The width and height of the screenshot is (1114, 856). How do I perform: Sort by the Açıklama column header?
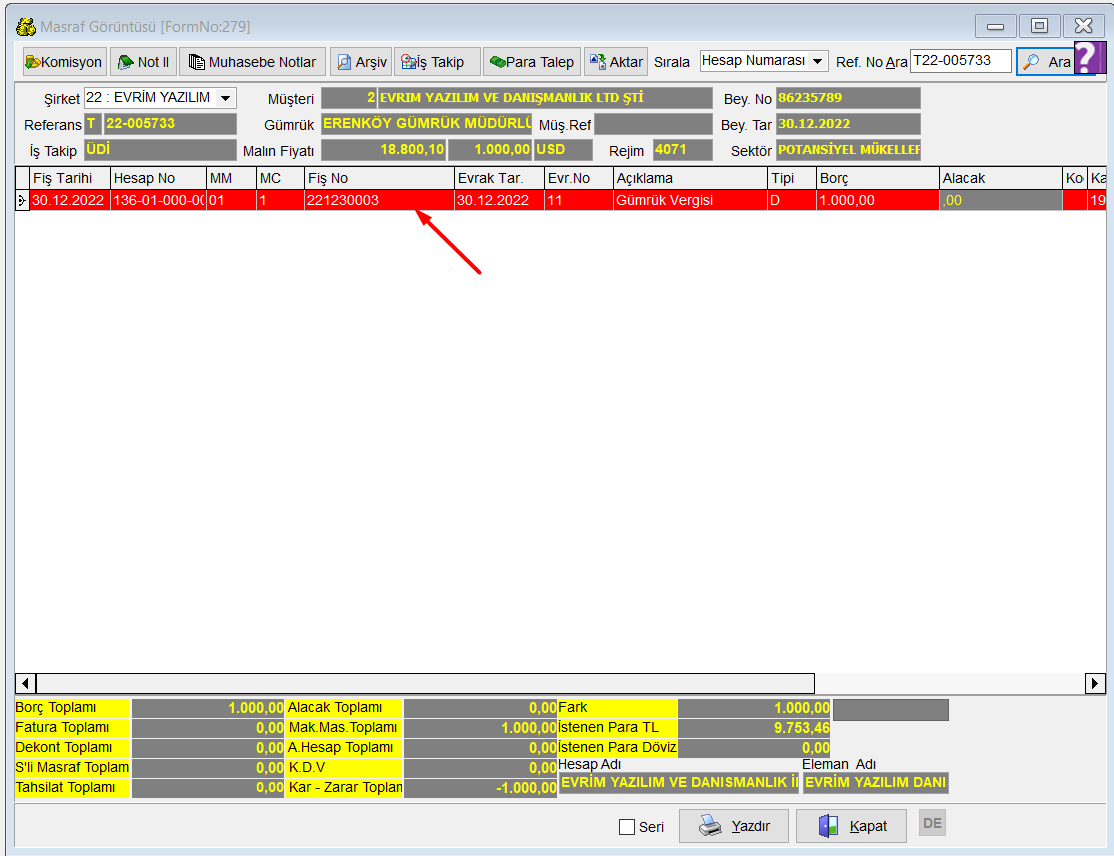[x=689, y=178]
